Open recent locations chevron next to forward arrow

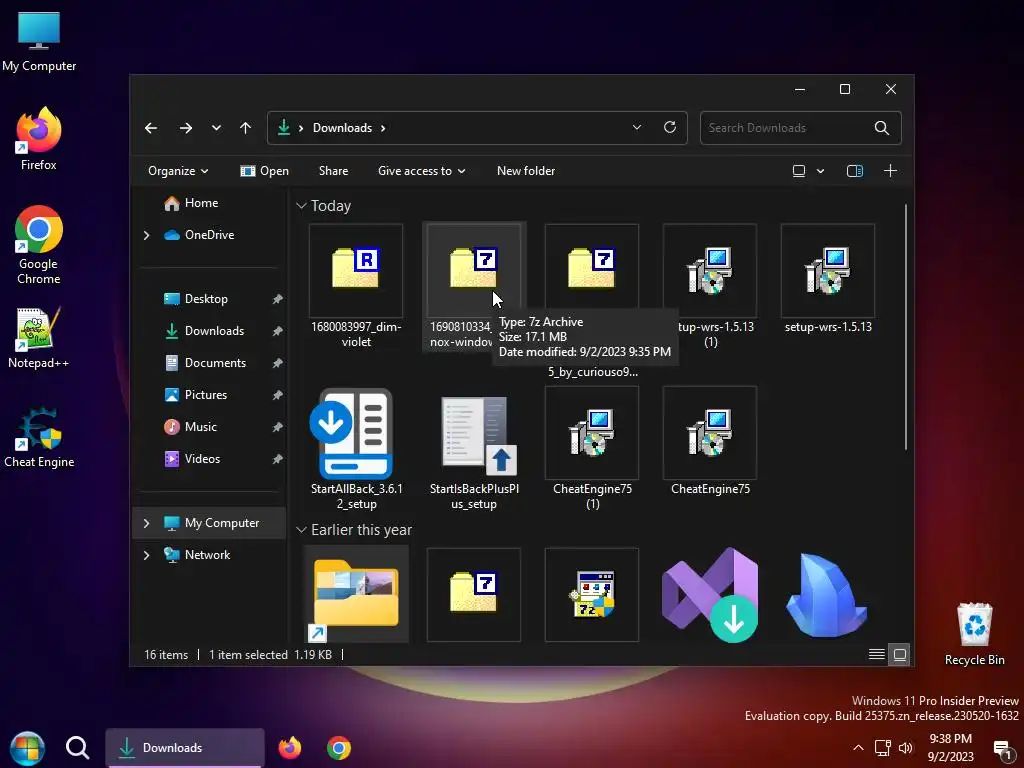216,128
